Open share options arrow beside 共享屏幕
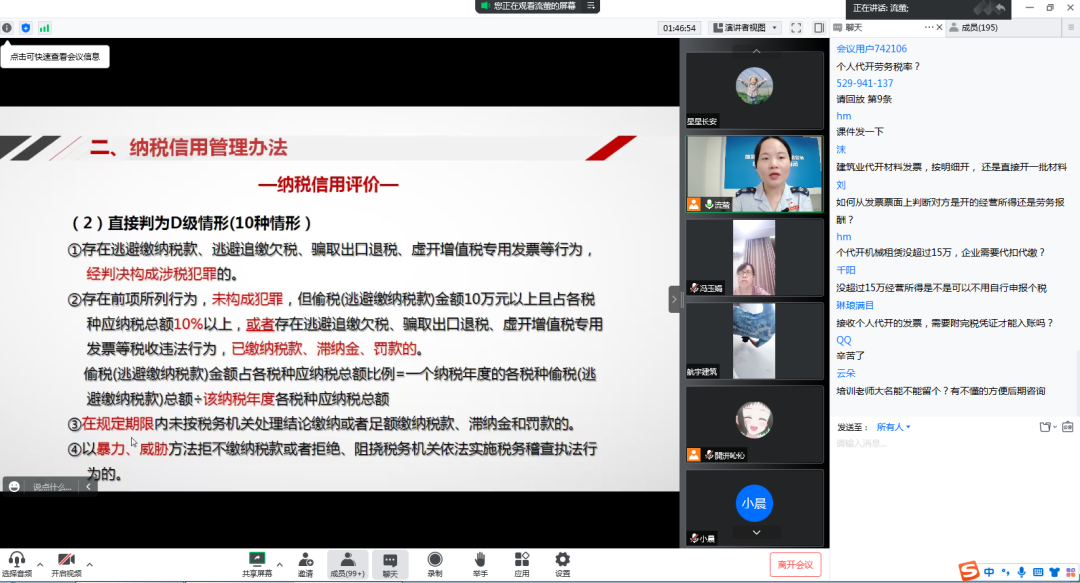 280,564
